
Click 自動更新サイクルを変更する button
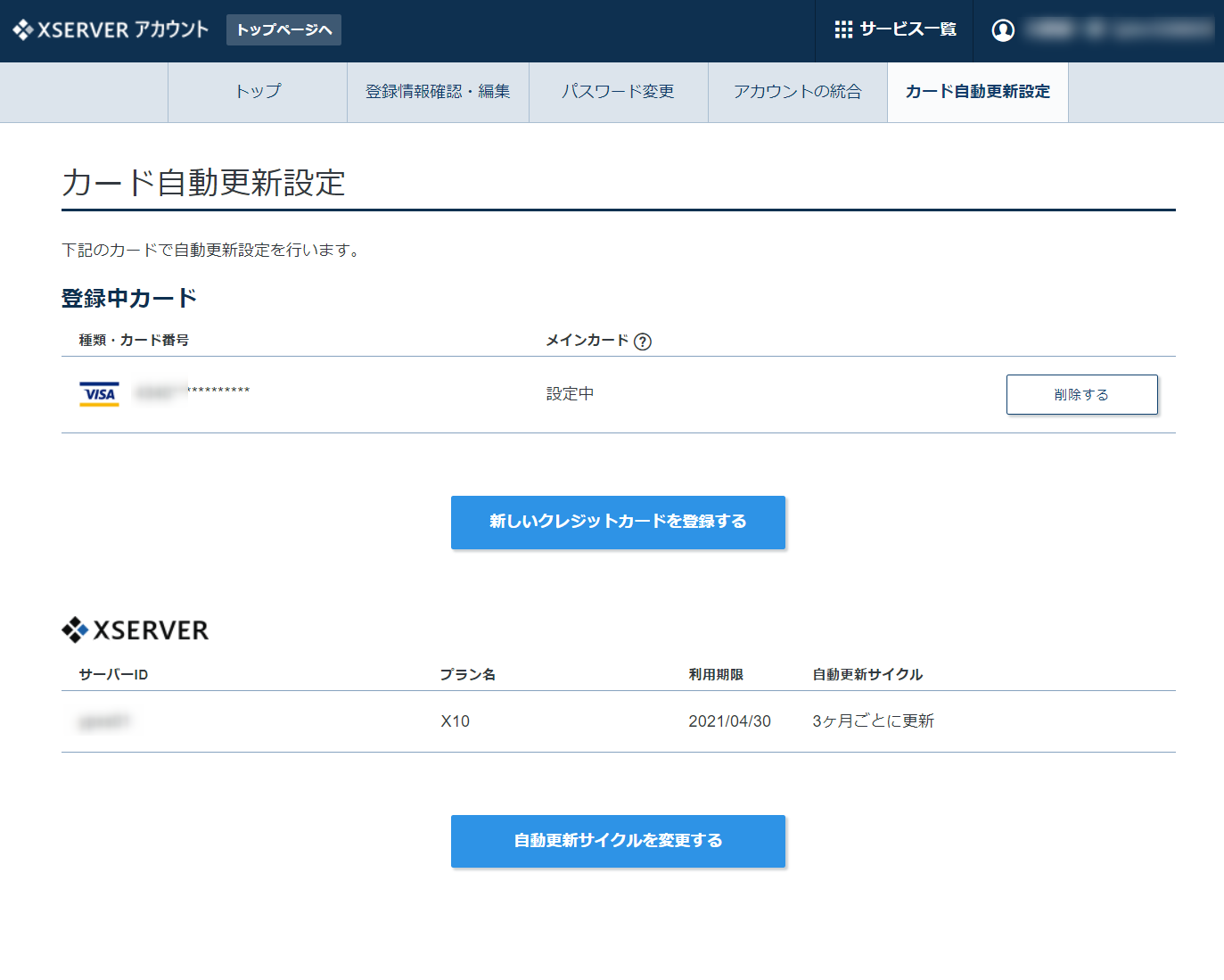click(618, 841)
